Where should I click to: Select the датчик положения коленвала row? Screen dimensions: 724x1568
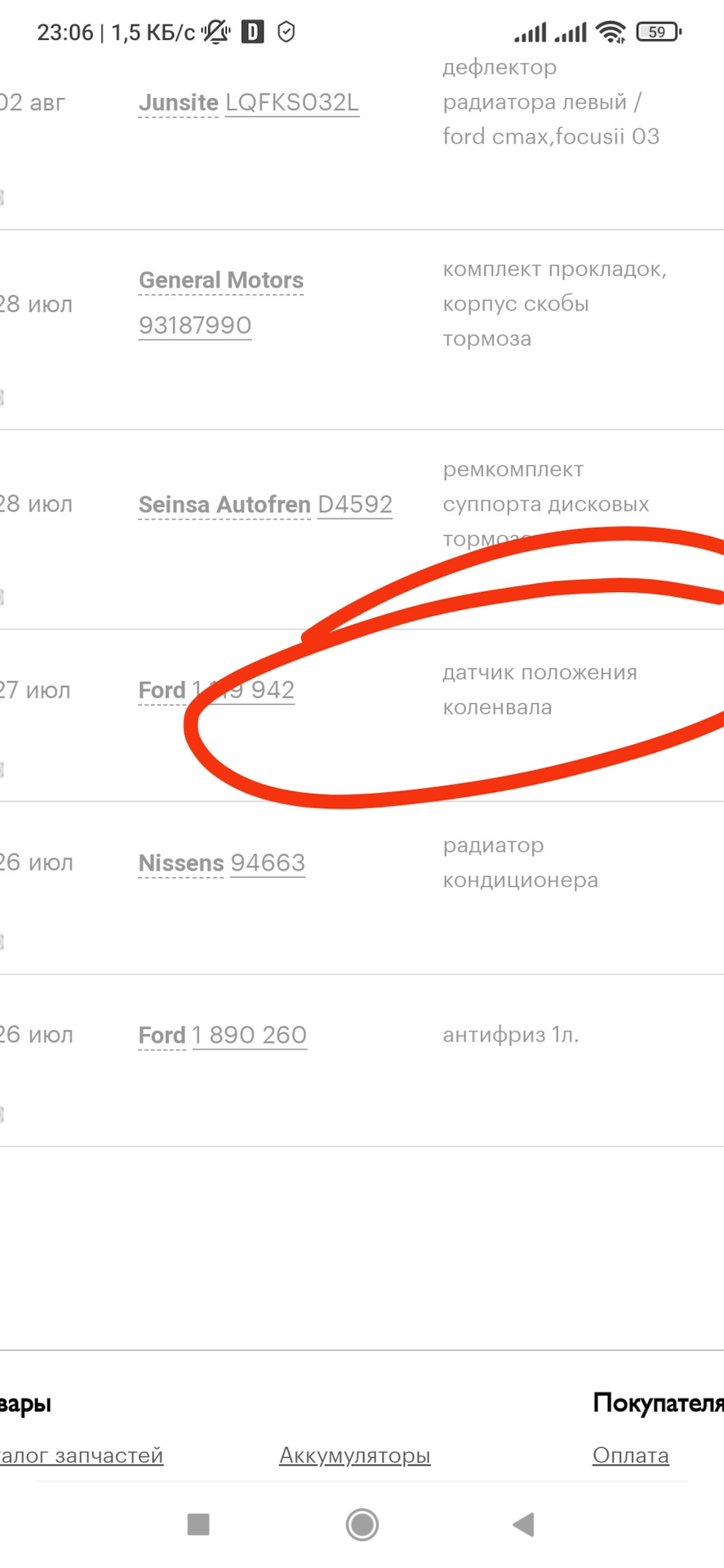pyautogui.click(x=540, y=690)
